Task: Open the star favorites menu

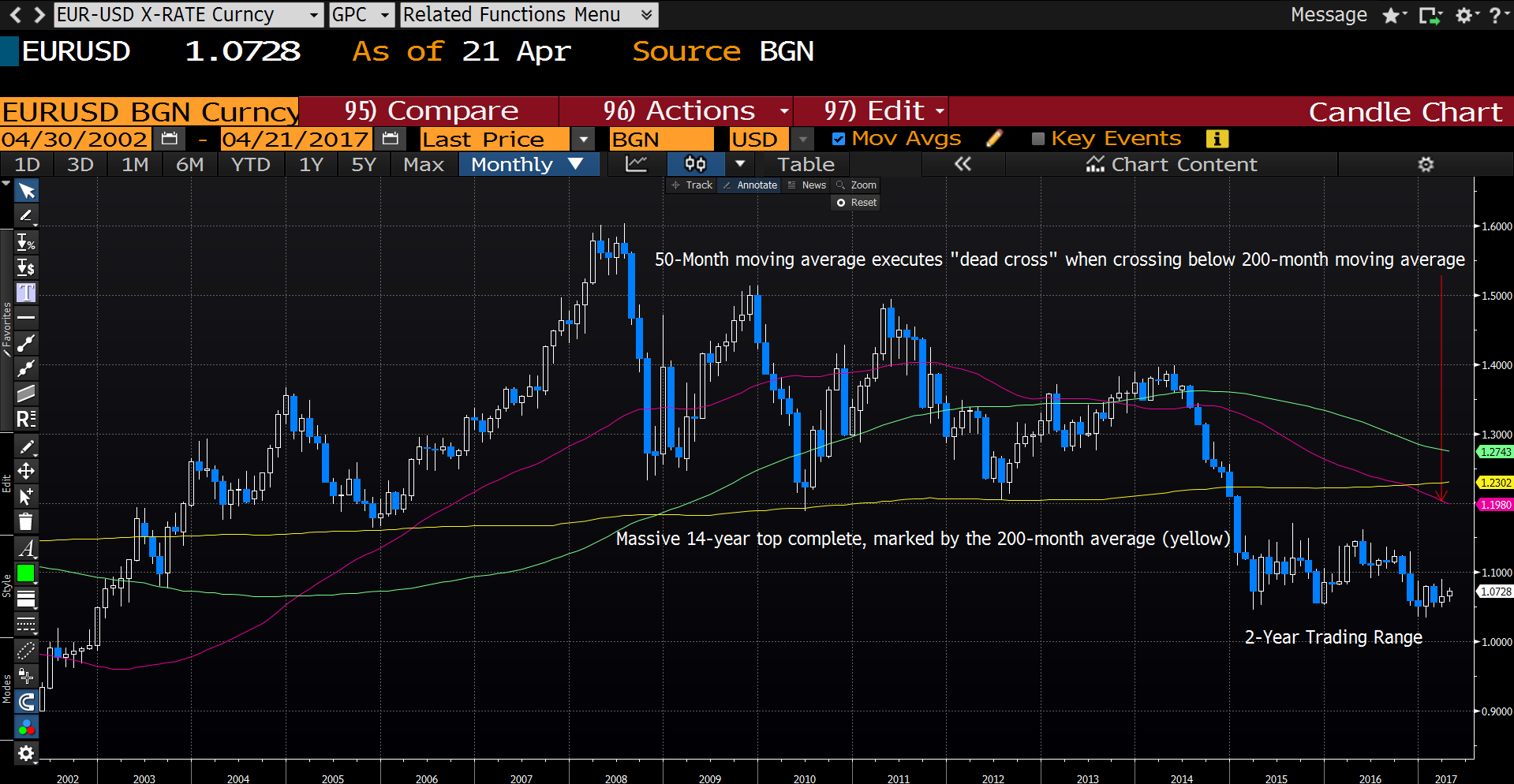Action: (x=1394, y=15)
